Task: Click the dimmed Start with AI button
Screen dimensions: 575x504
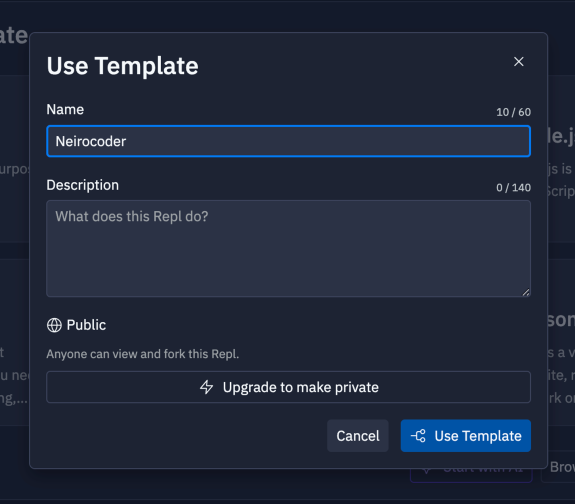Action: 471,475
